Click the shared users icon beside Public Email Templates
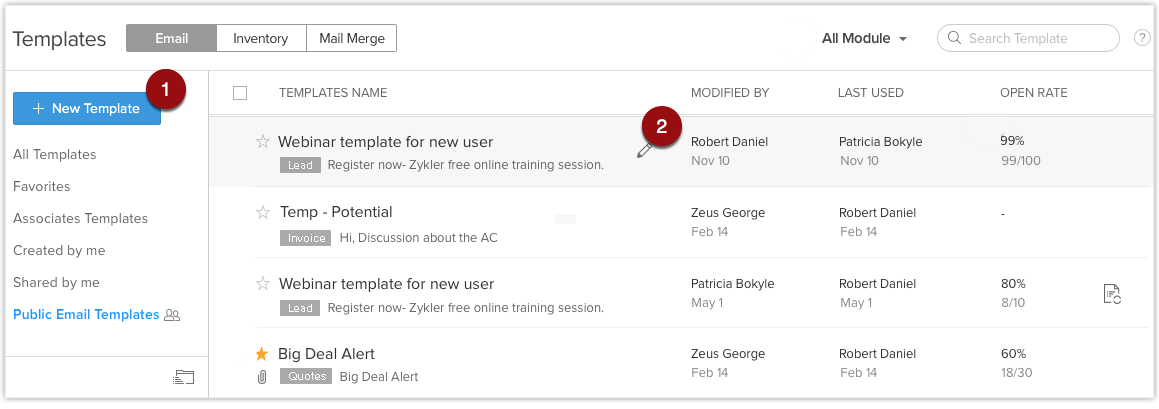 tap(173, 315)
